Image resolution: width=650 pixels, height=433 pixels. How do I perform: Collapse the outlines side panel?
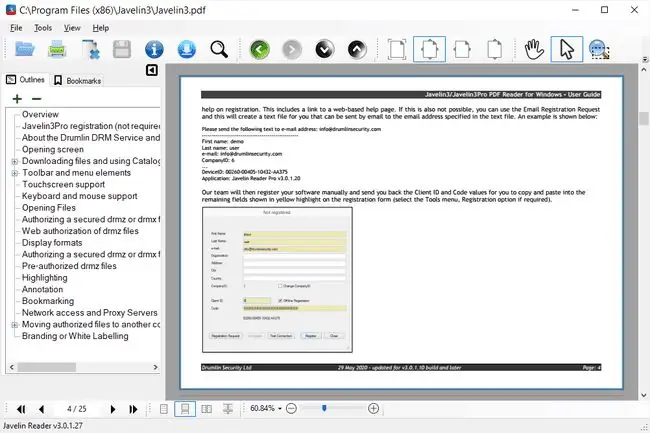[152, 70]
